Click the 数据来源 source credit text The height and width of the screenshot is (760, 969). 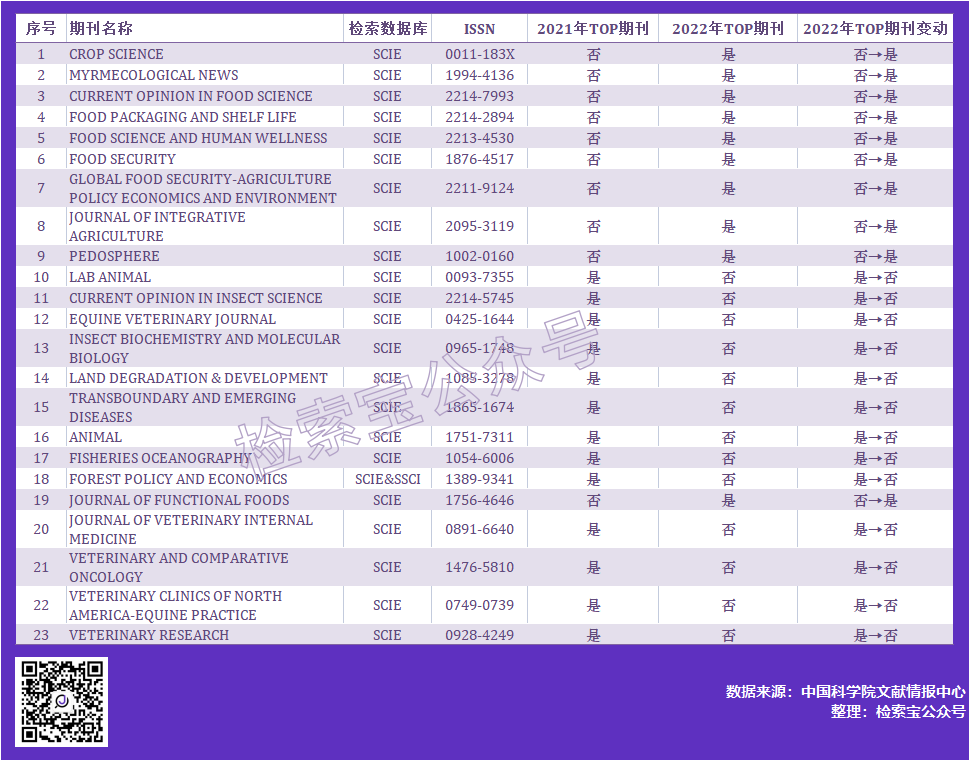click(x=845, y=692)
